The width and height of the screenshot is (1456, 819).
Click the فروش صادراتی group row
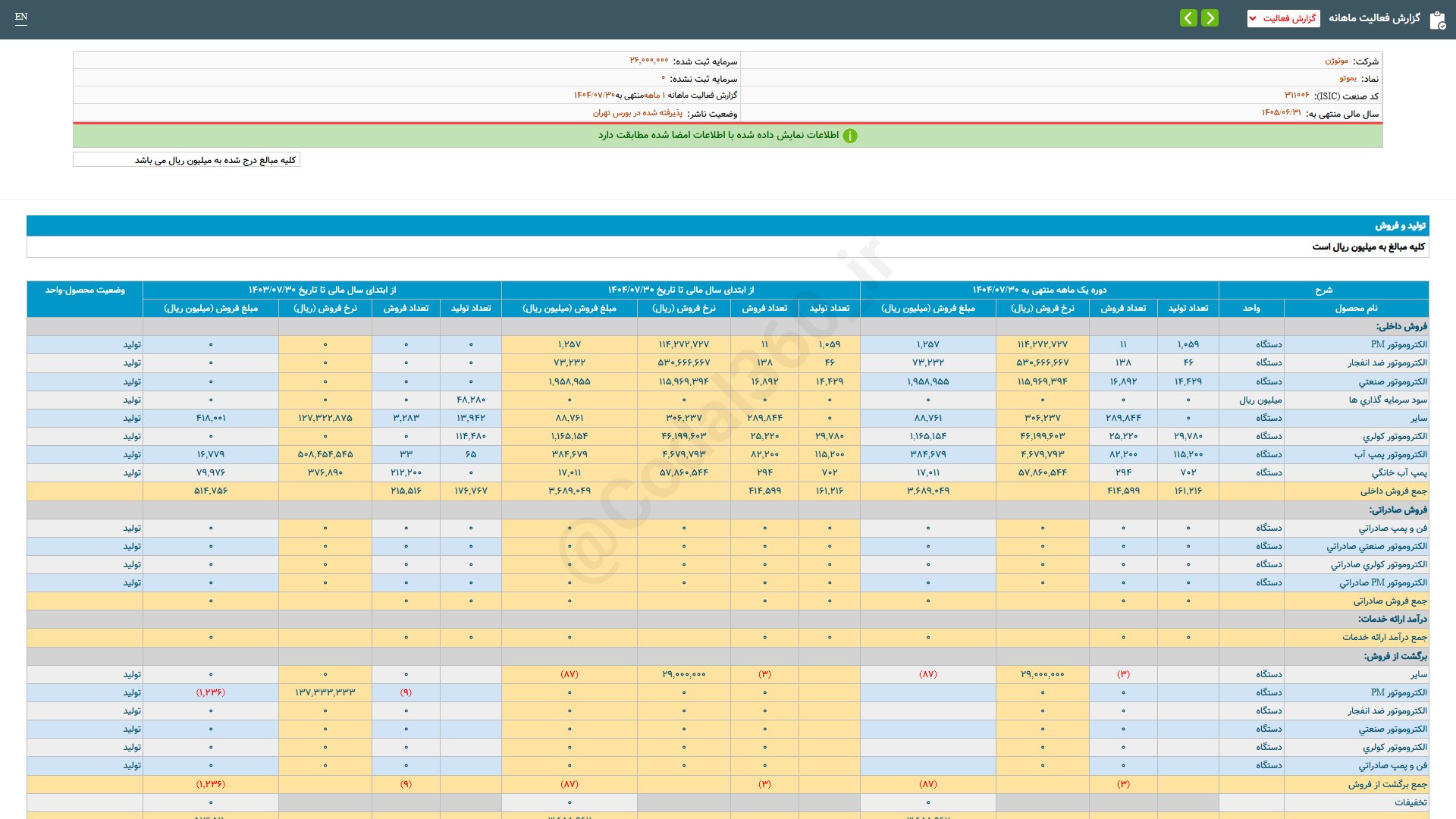[1398, 510]
